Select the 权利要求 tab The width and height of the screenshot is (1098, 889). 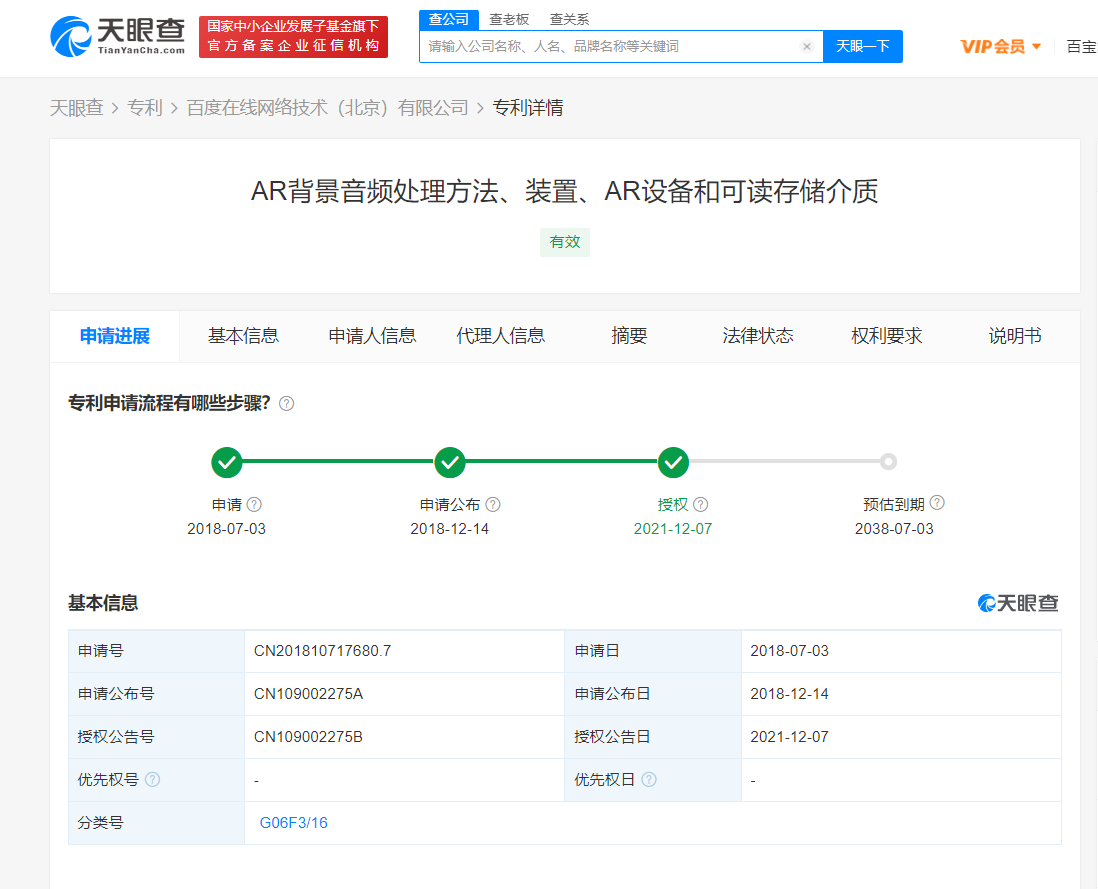pos(887,337)
